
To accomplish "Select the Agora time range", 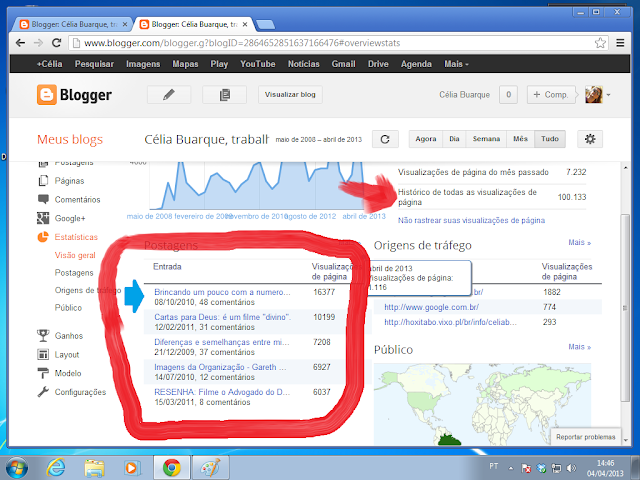I will [x=426, y=139].
